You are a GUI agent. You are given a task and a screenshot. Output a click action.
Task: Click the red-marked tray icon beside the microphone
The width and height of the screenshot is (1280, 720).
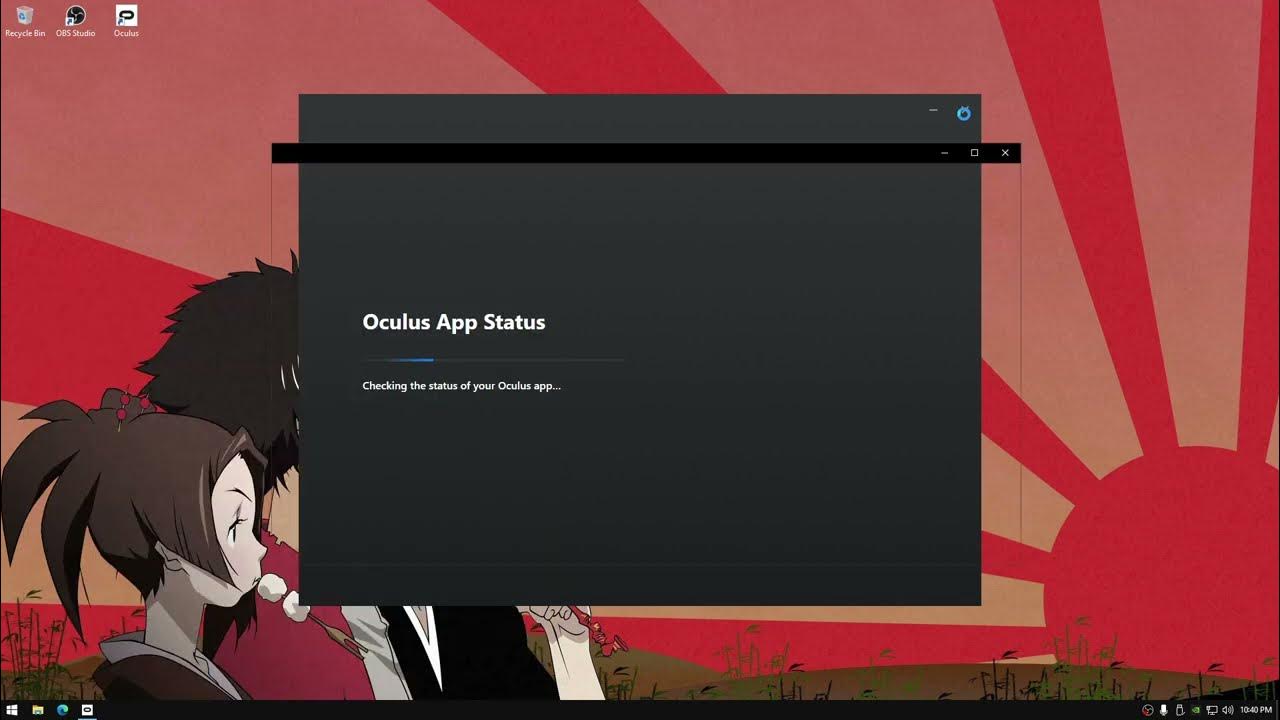click(1148, 710)
